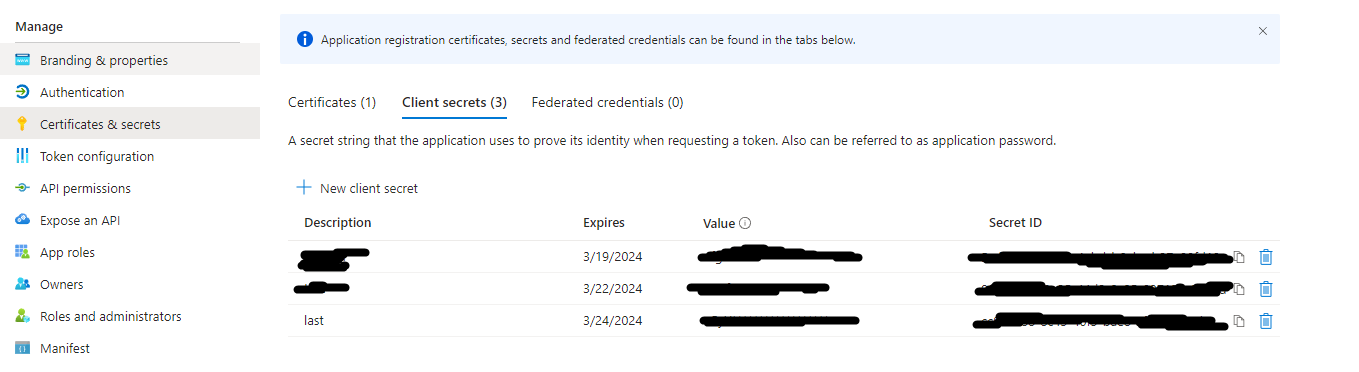The image size is (1359, 372).
Task: Copy Secret ID of the 3/19/2024 secret
Action: (x=1239, y=257)
